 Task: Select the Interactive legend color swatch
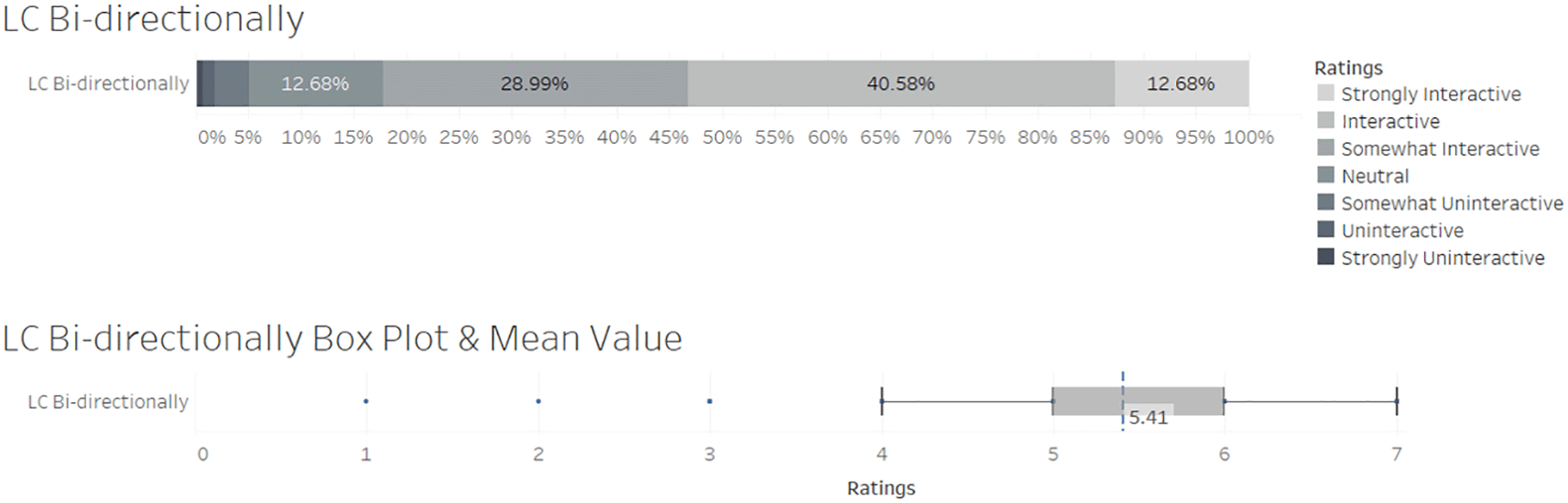1325,121
